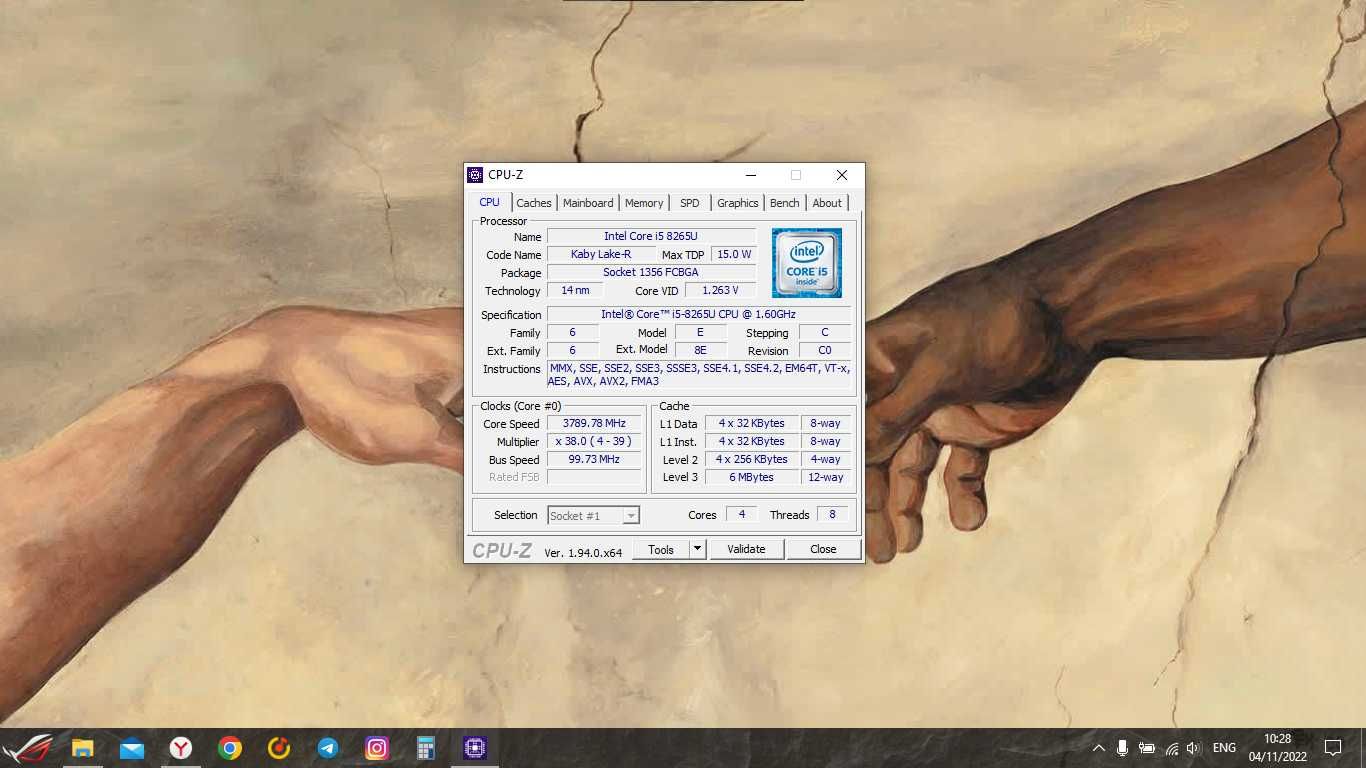
Task: Click the multiplier value 'x 38.0 ( 4 - 39 )'
Action: coord(594,441)
